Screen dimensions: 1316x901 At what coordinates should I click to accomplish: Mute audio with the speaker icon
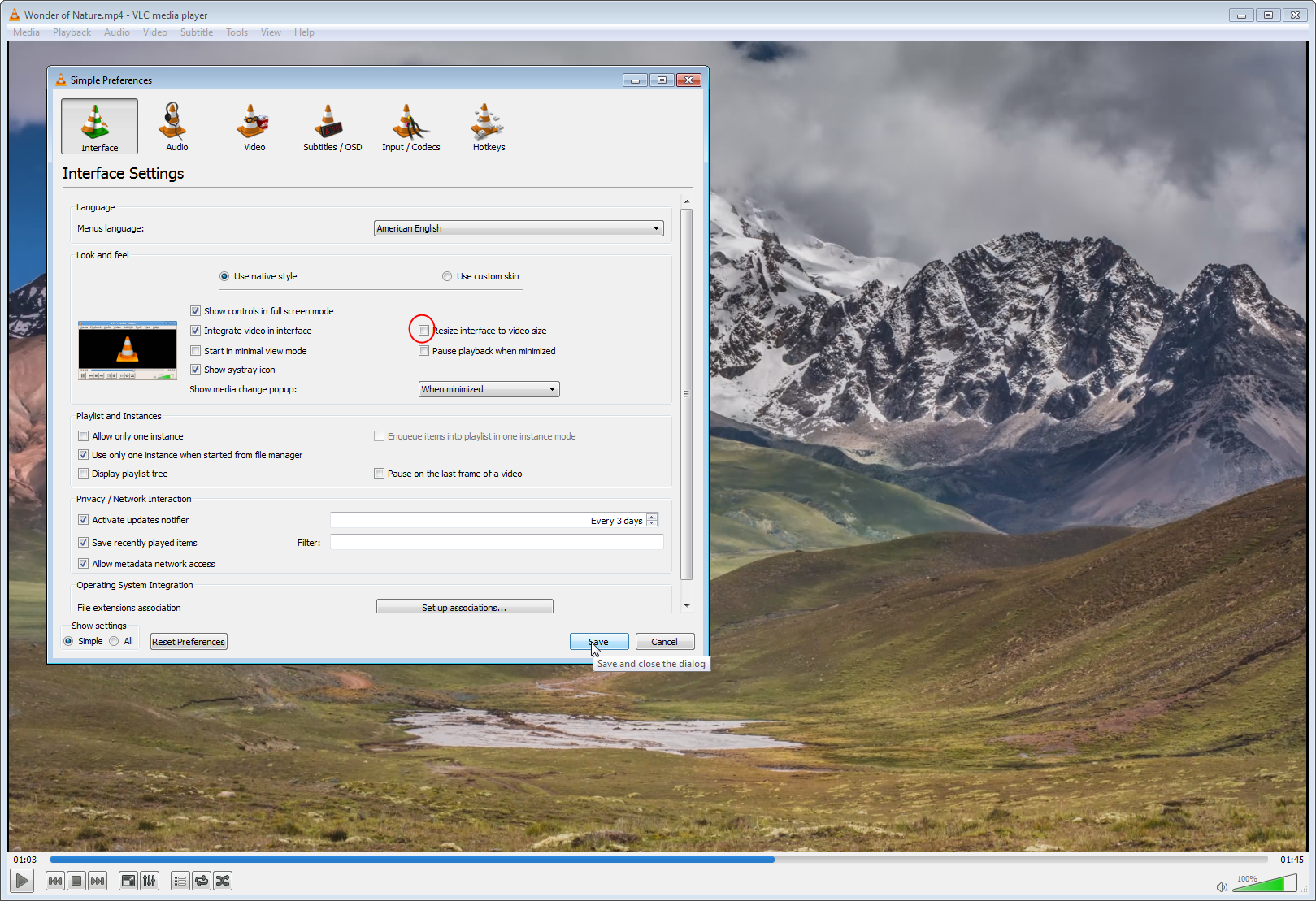point(1222,886)
